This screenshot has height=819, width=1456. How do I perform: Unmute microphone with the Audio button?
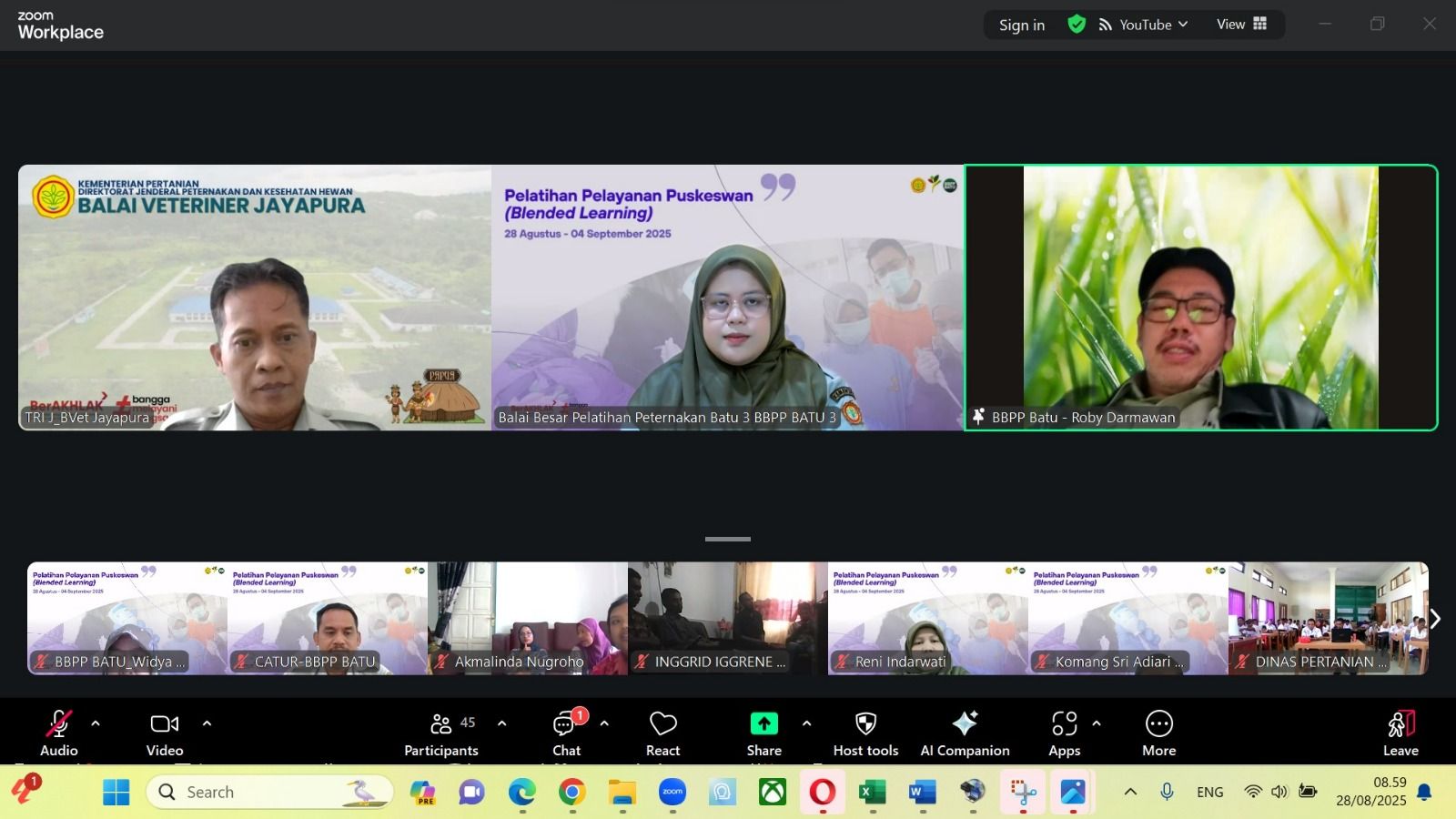[58, 733]
